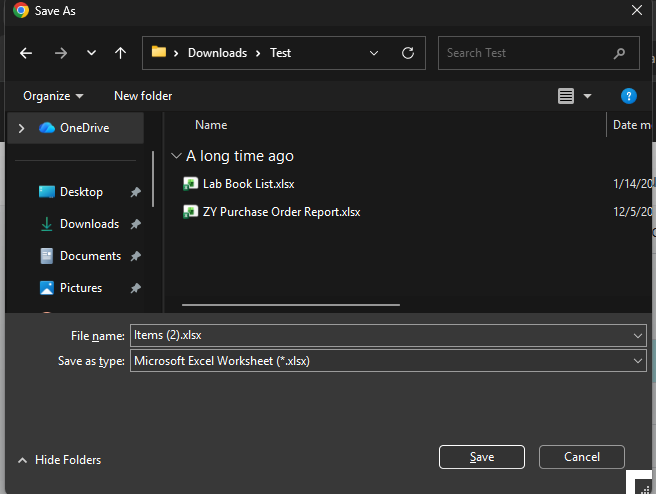Open the Organize menu
Viewport: 656px width, 494px height.
click(x=53, y=96)
